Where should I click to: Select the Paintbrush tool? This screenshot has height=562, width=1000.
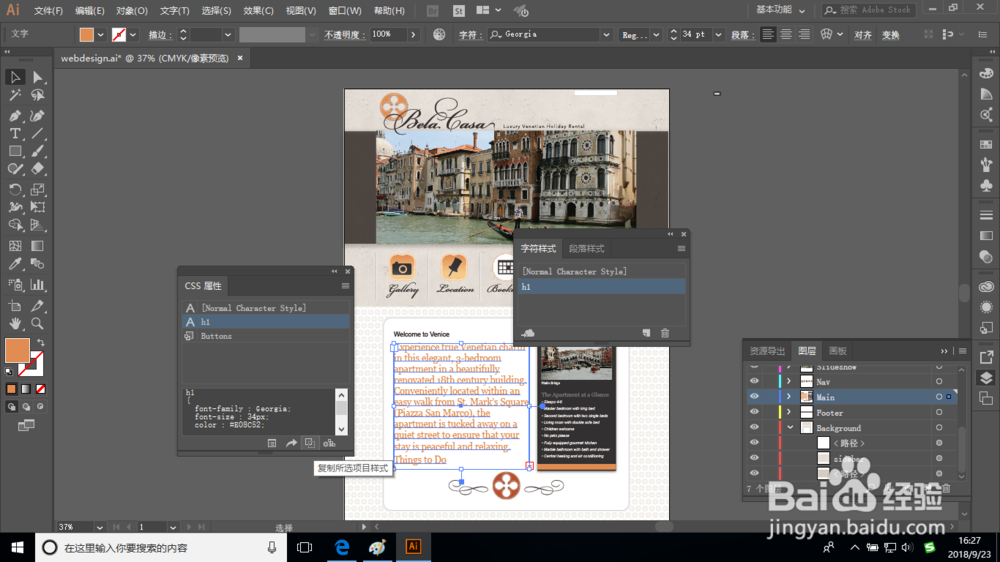38,152
